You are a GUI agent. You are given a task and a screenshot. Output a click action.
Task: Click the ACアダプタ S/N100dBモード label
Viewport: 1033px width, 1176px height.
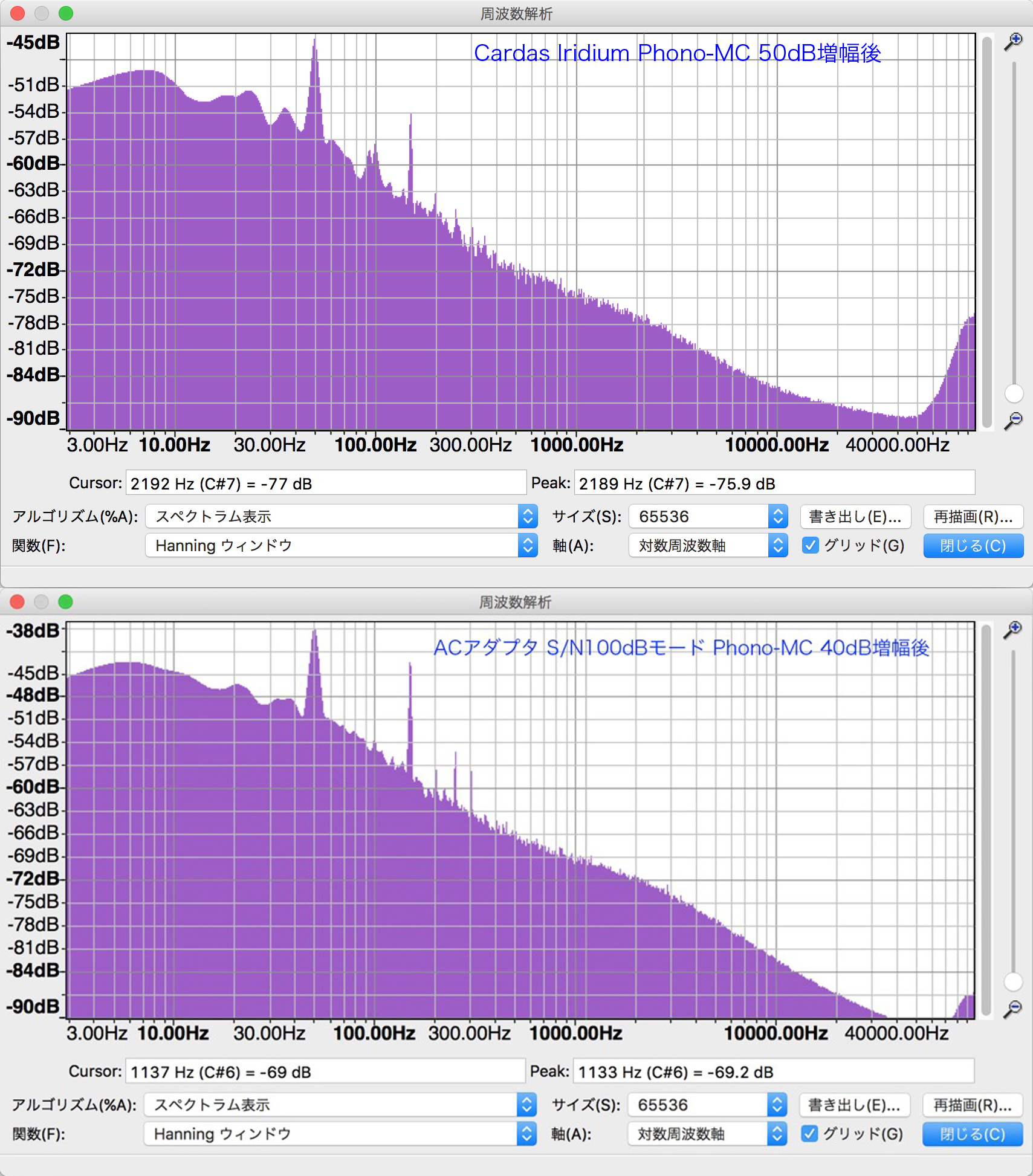[x=681, y=647]
